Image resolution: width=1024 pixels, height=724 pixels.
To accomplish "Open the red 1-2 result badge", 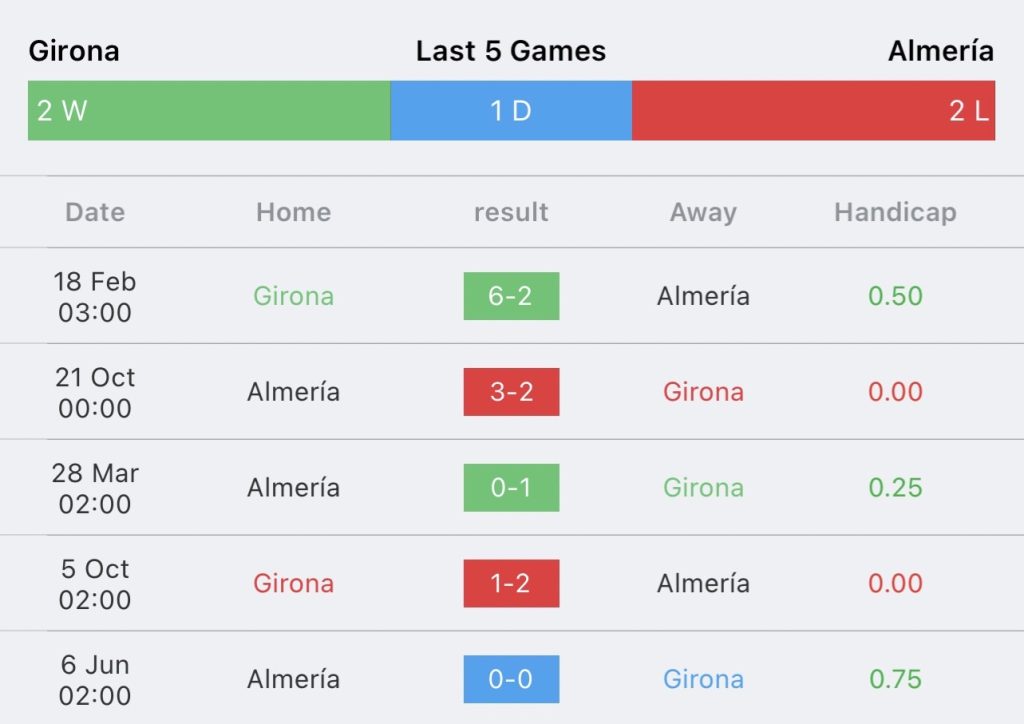I will click(511, 584).
